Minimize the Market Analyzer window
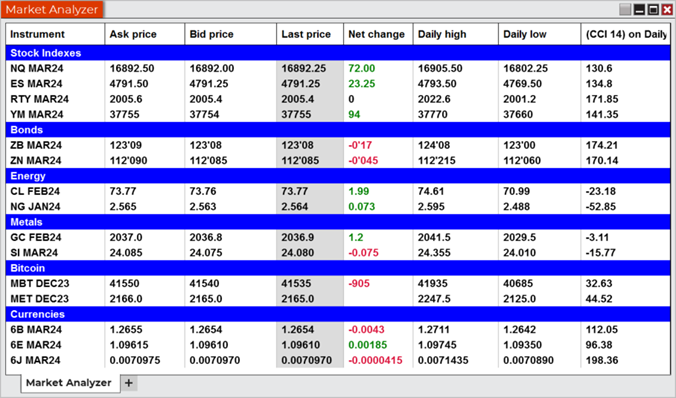This screenshot has height=398, width=676. point(639,9)
